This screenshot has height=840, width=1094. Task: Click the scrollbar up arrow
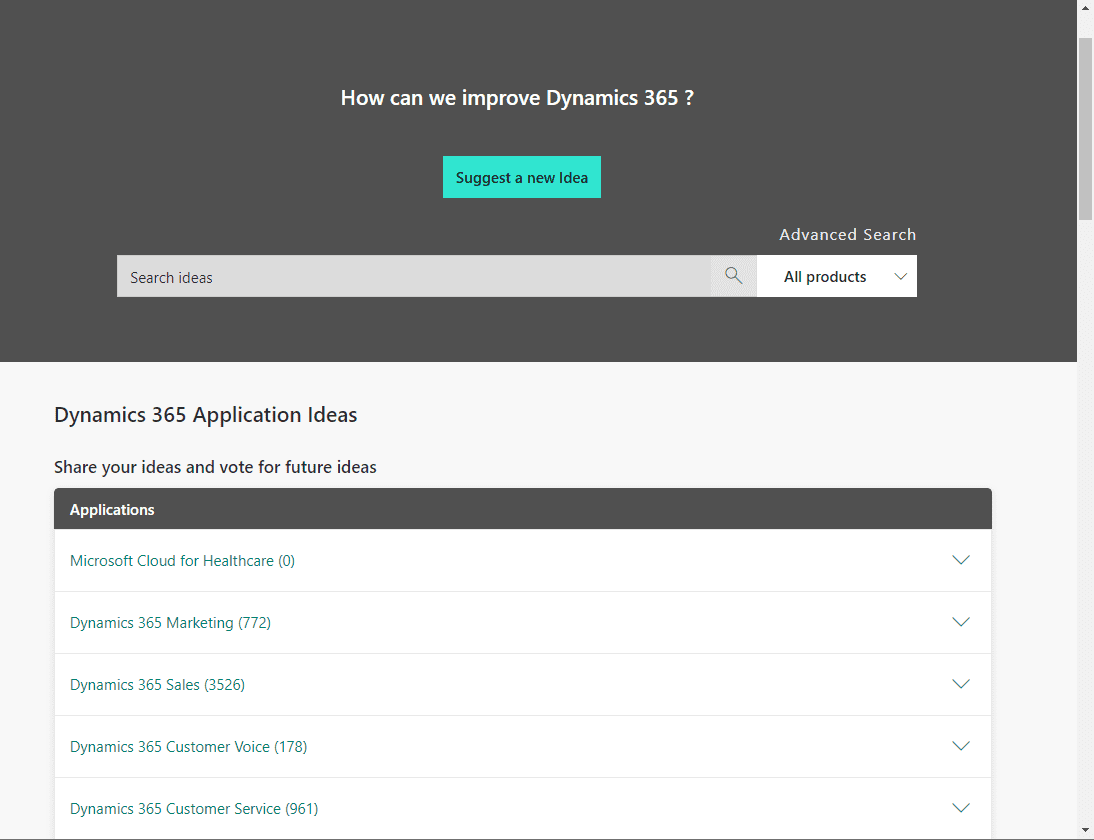pyautogui.click(x=1085, y=8)
